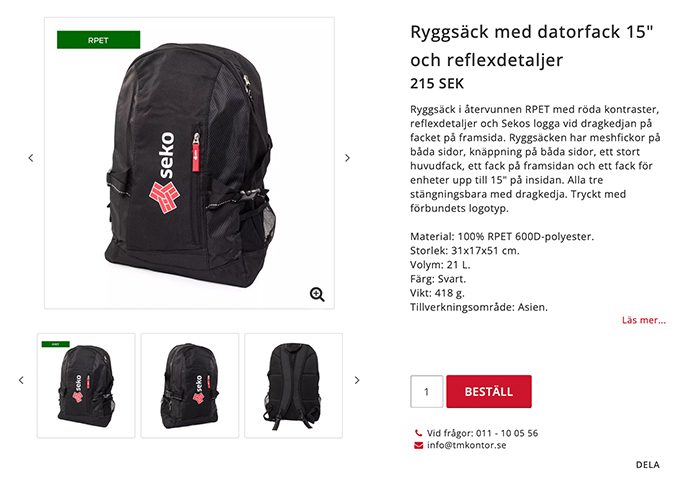Open the info@tmkontor.se email link
The image size is (700, 500).
pos(467,445)
